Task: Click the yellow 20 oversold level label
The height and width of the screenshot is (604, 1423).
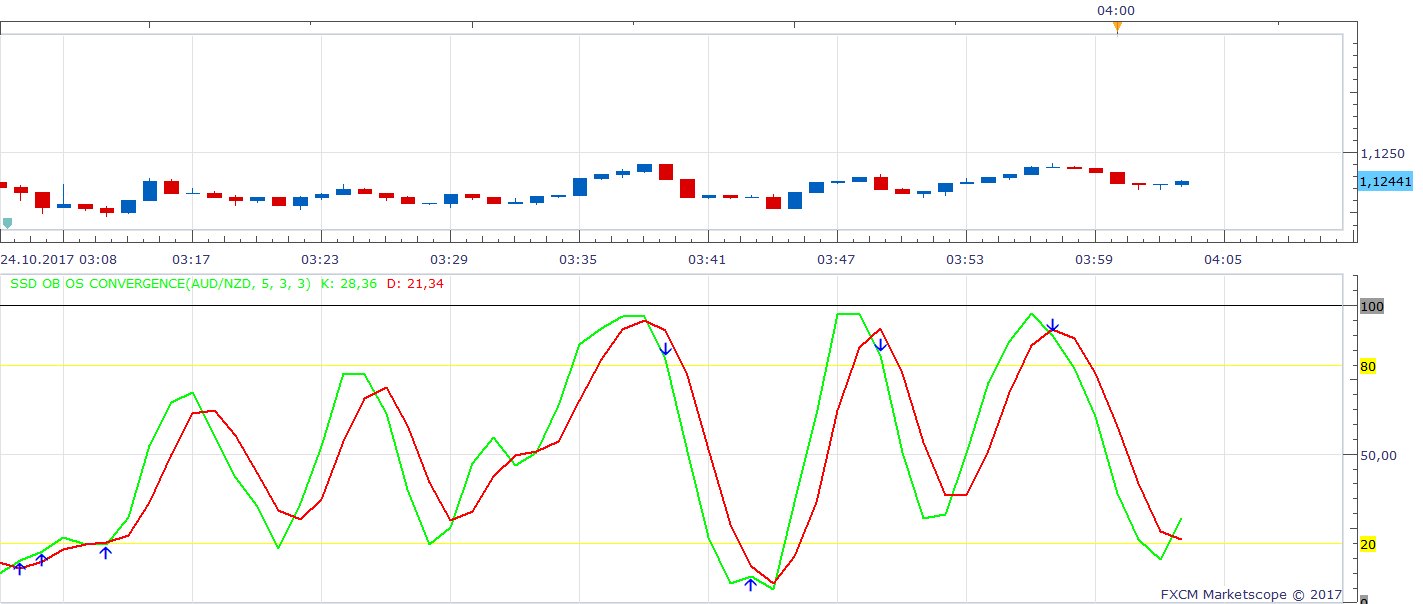Action: click(1368, 544)
